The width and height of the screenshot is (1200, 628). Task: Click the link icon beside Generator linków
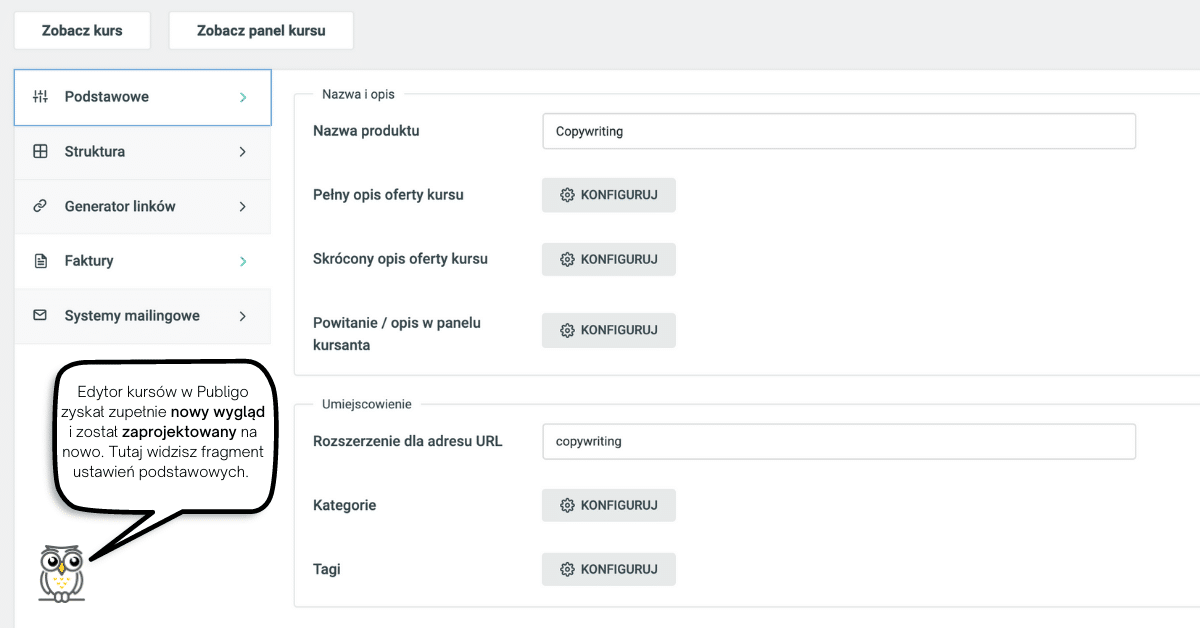[40, 206]
